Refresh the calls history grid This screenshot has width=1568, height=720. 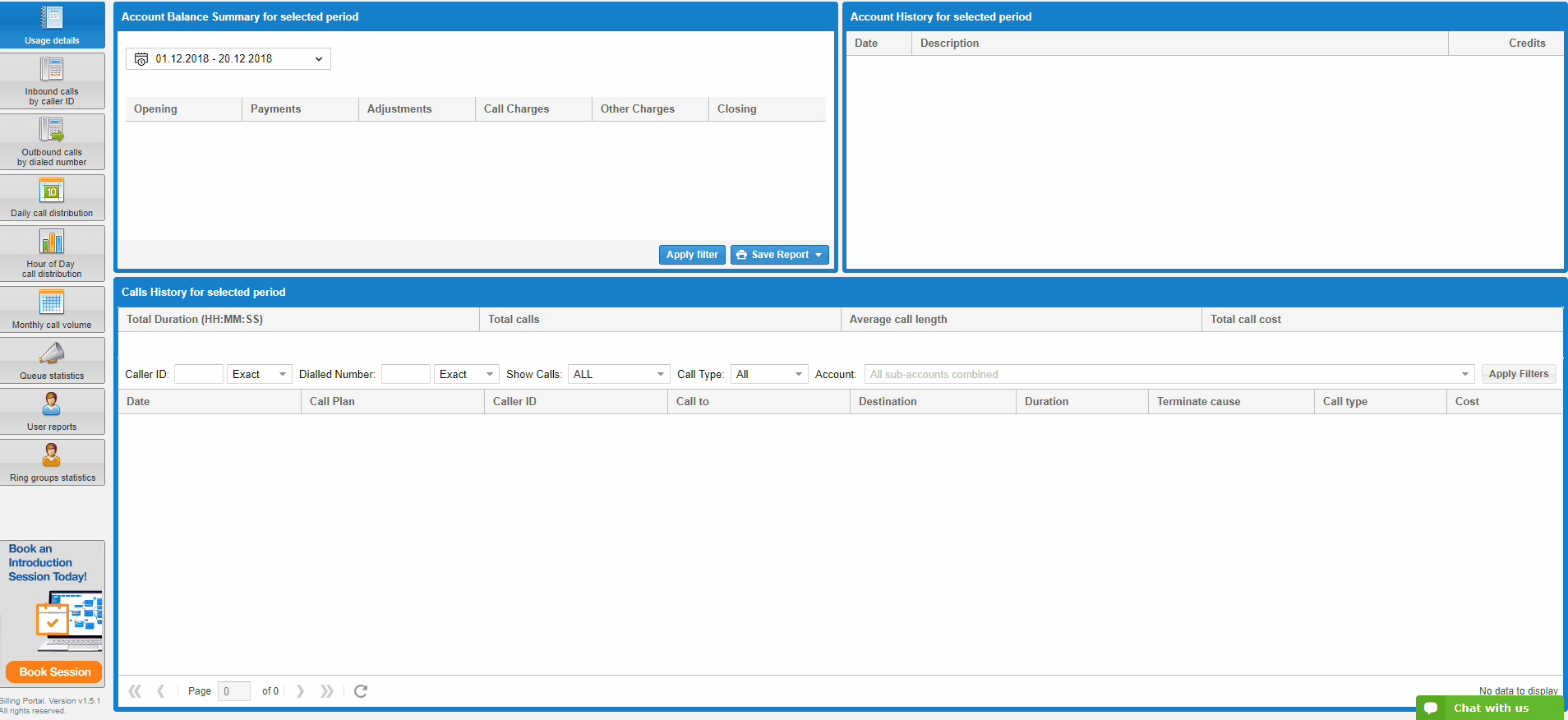360,691
